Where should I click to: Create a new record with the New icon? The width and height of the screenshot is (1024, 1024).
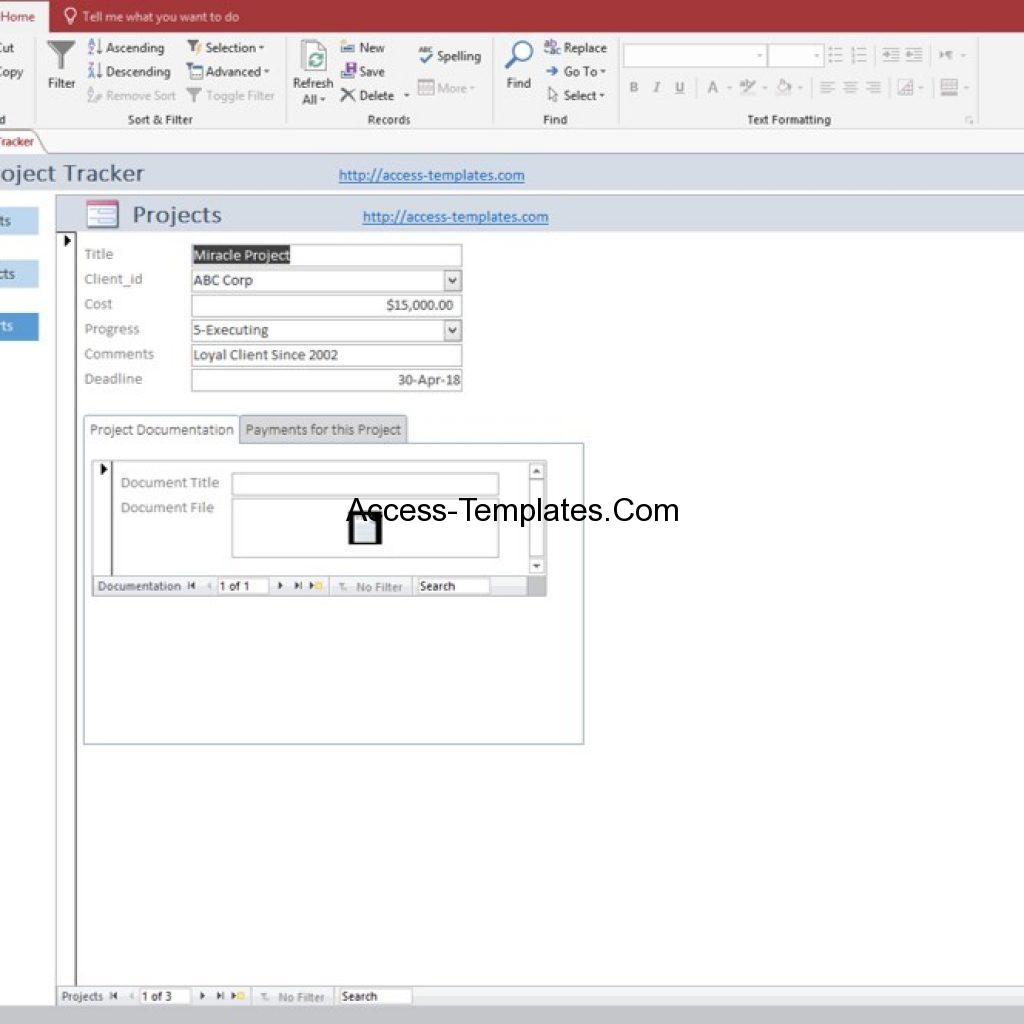(x=363, y=47)
